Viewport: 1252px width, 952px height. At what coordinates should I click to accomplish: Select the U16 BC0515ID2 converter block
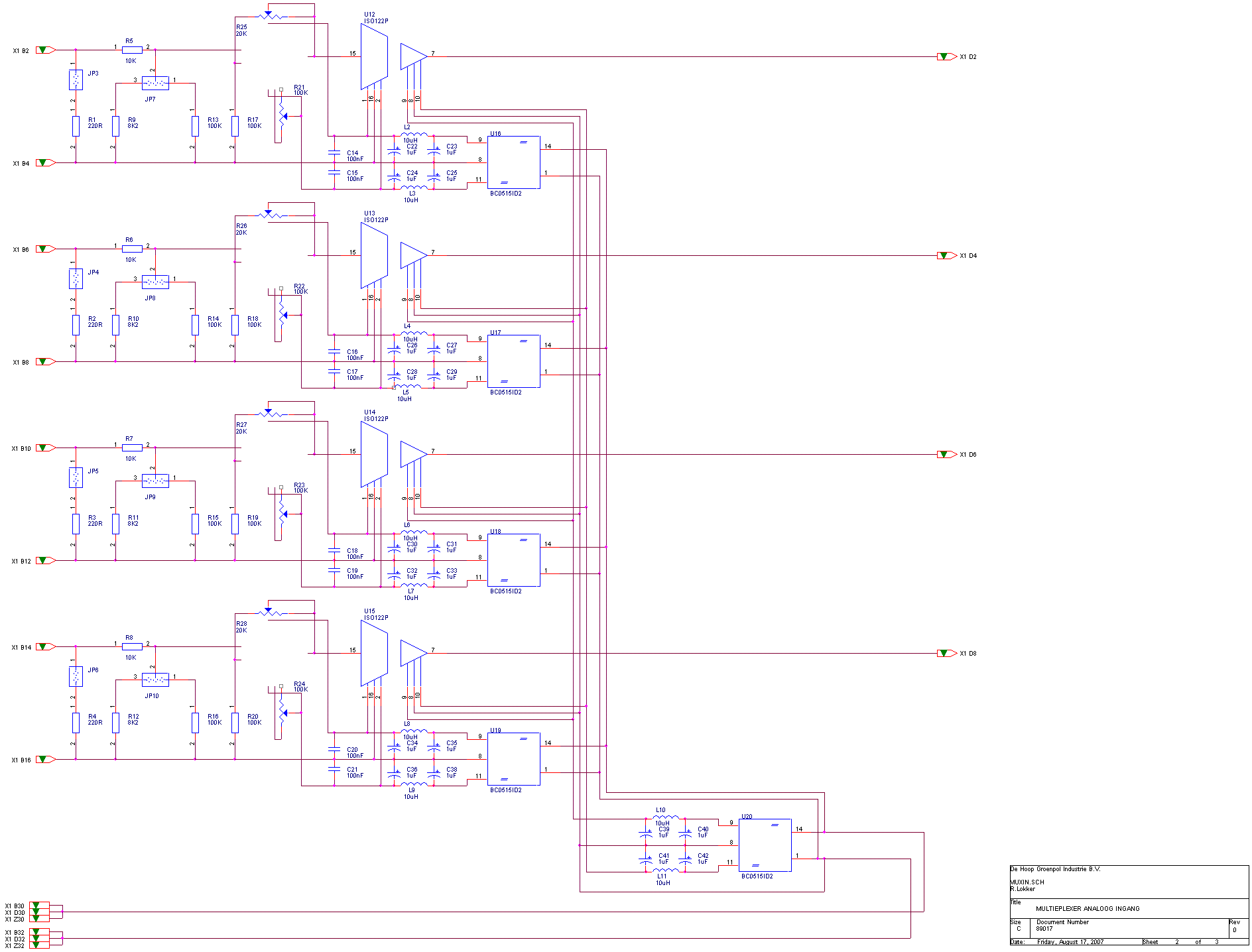(513, 162)
